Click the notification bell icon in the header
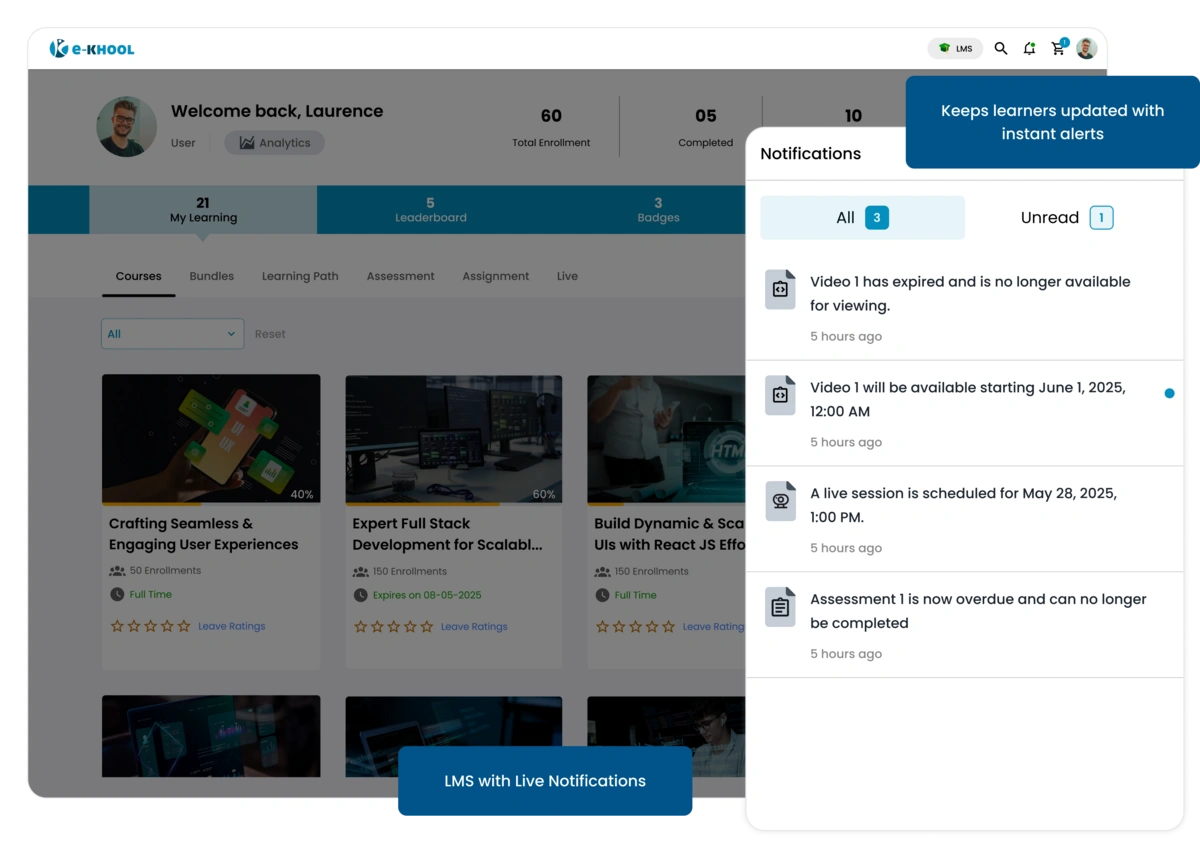The image size is (1200, 847). point(1029,47)
